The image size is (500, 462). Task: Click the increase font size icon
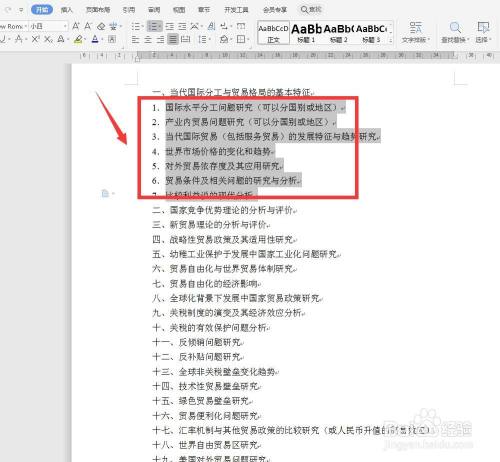coord(76,26)
